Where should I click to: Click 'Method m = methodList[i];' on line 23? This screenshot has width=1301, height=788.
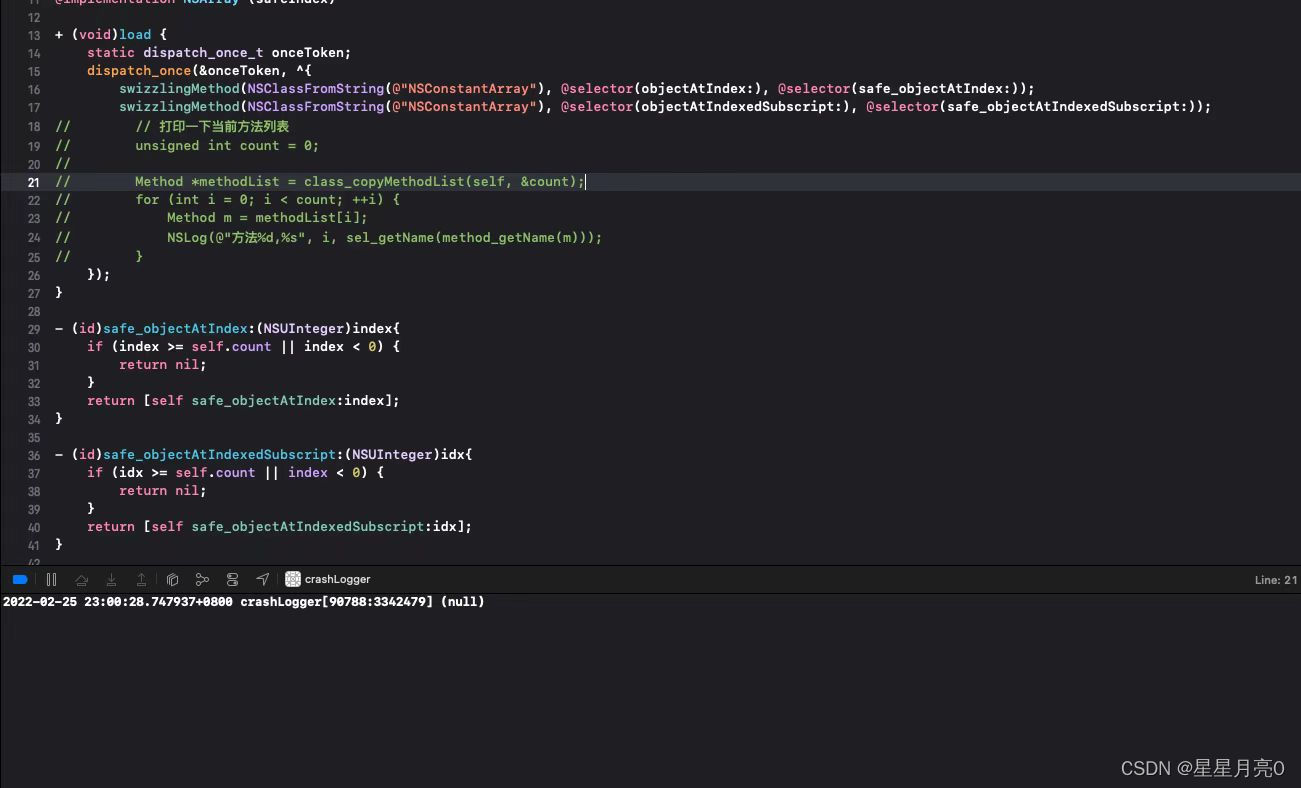(x=267, y=218)
